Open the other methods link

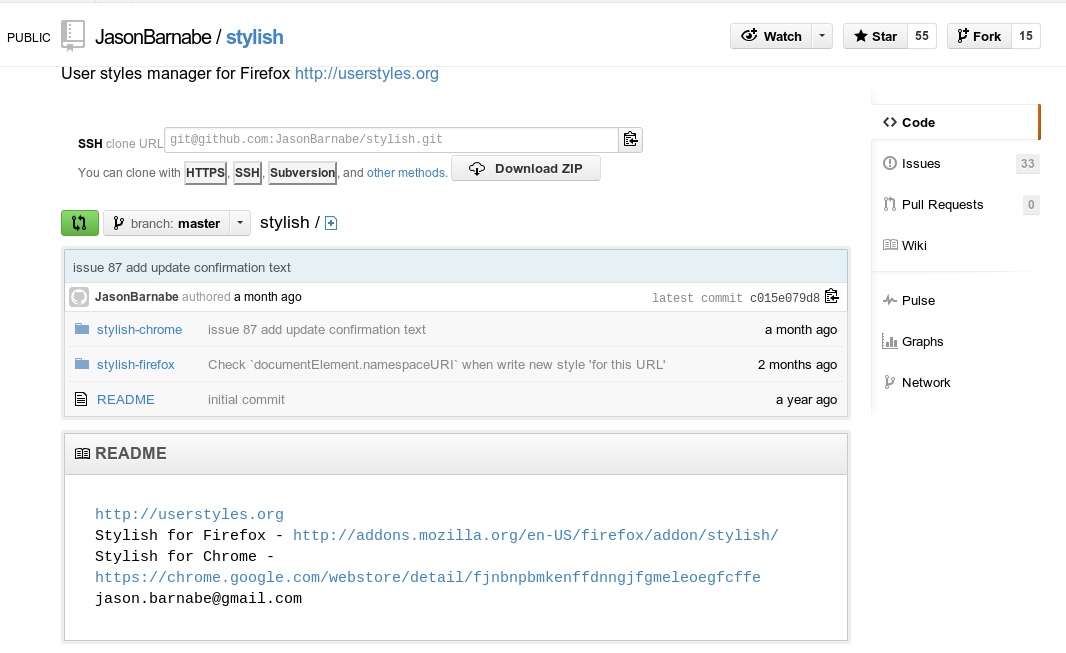[407, 173]
